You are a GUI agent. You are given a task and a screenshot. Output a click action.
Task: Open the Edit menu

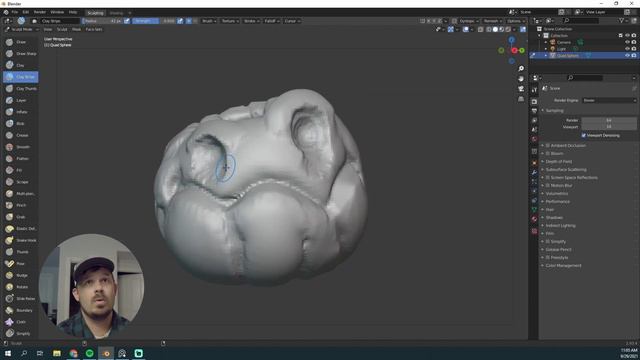26,12
